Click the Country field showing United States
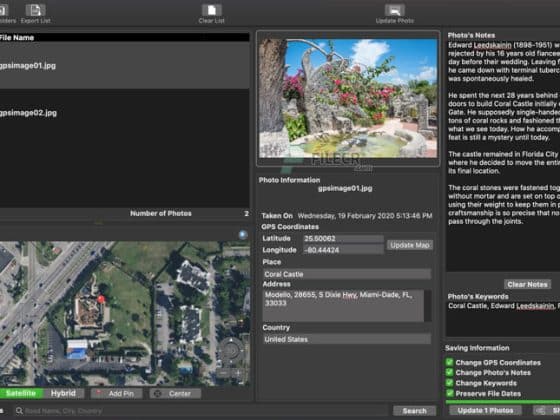Viewport: 560px width, 420px height. pos(347,339)
